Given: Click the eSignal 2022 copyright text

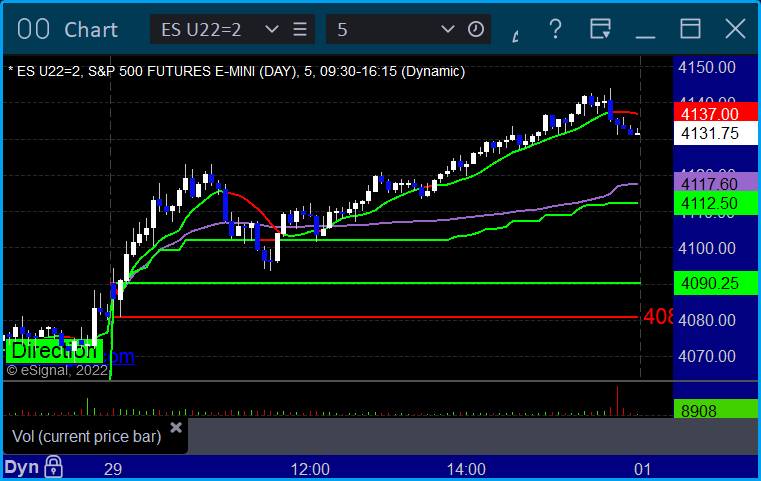Looking at the screenshot, I should point(57,370).
